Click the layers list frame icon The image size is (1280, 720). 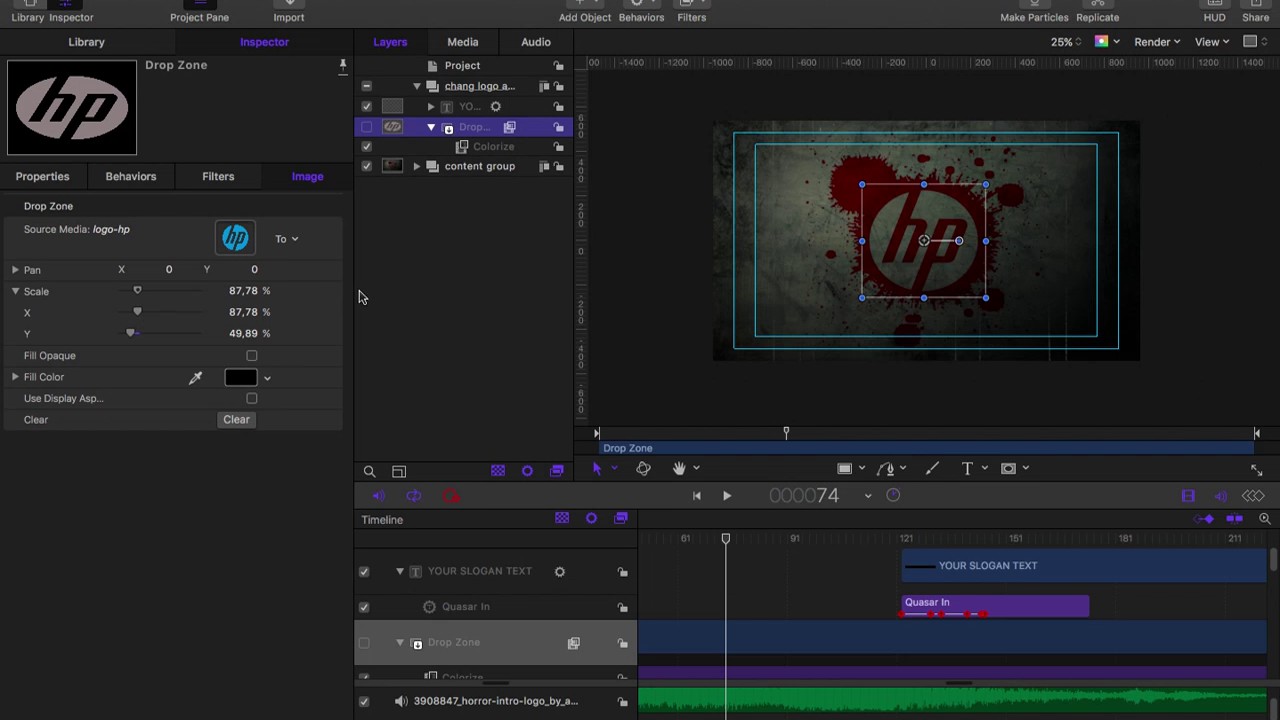tap(399, 471)
